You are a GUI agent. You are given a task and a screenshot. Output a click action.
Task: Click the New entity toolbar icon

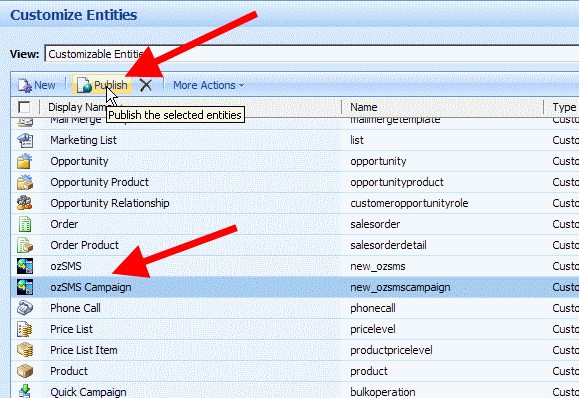[25, 85]
